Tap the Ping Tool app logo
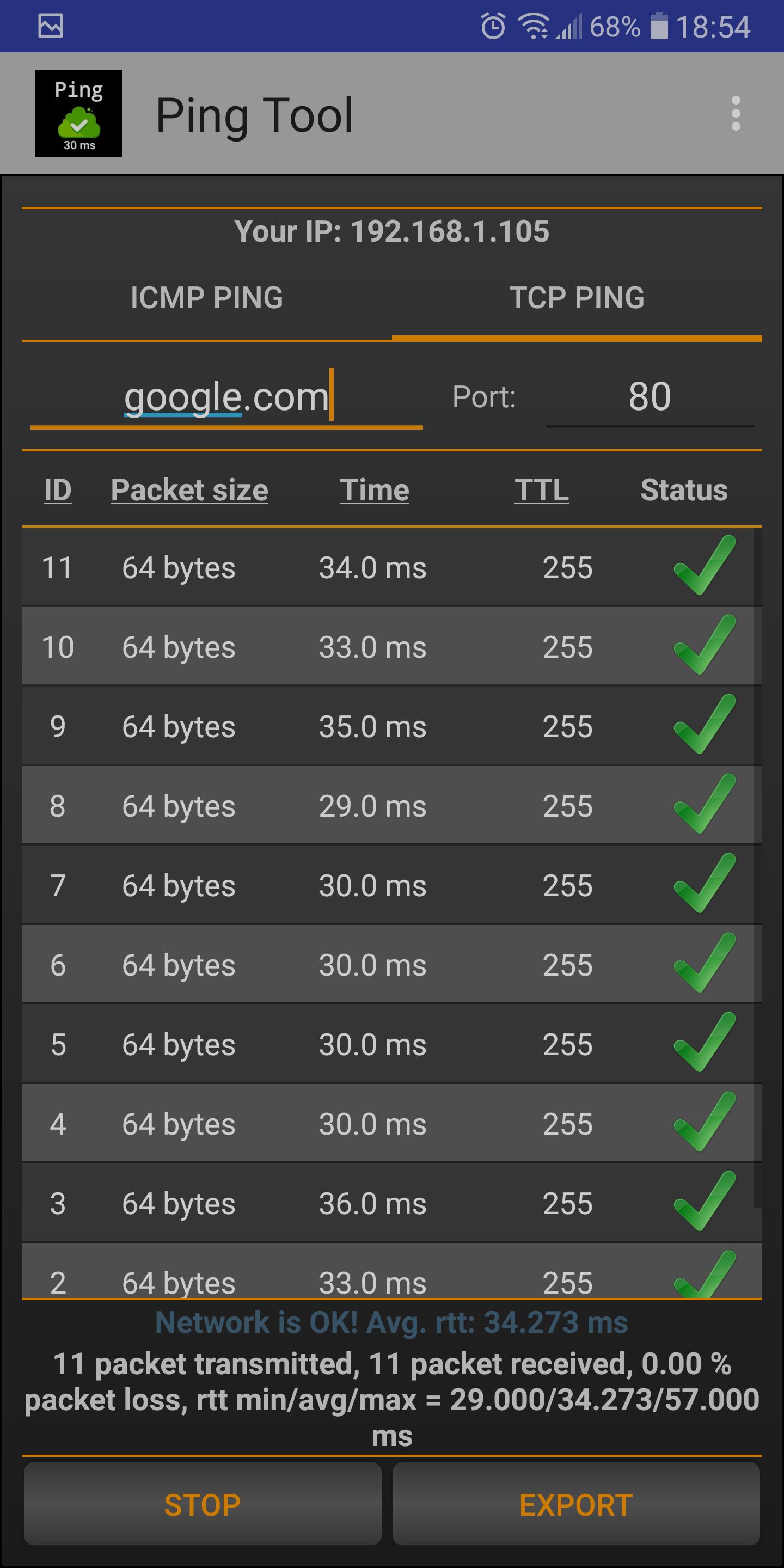 click(x=78, y=113)
